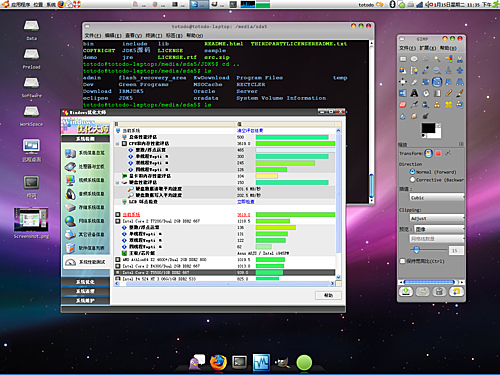Set Transform to affect the path

point(448,153)
